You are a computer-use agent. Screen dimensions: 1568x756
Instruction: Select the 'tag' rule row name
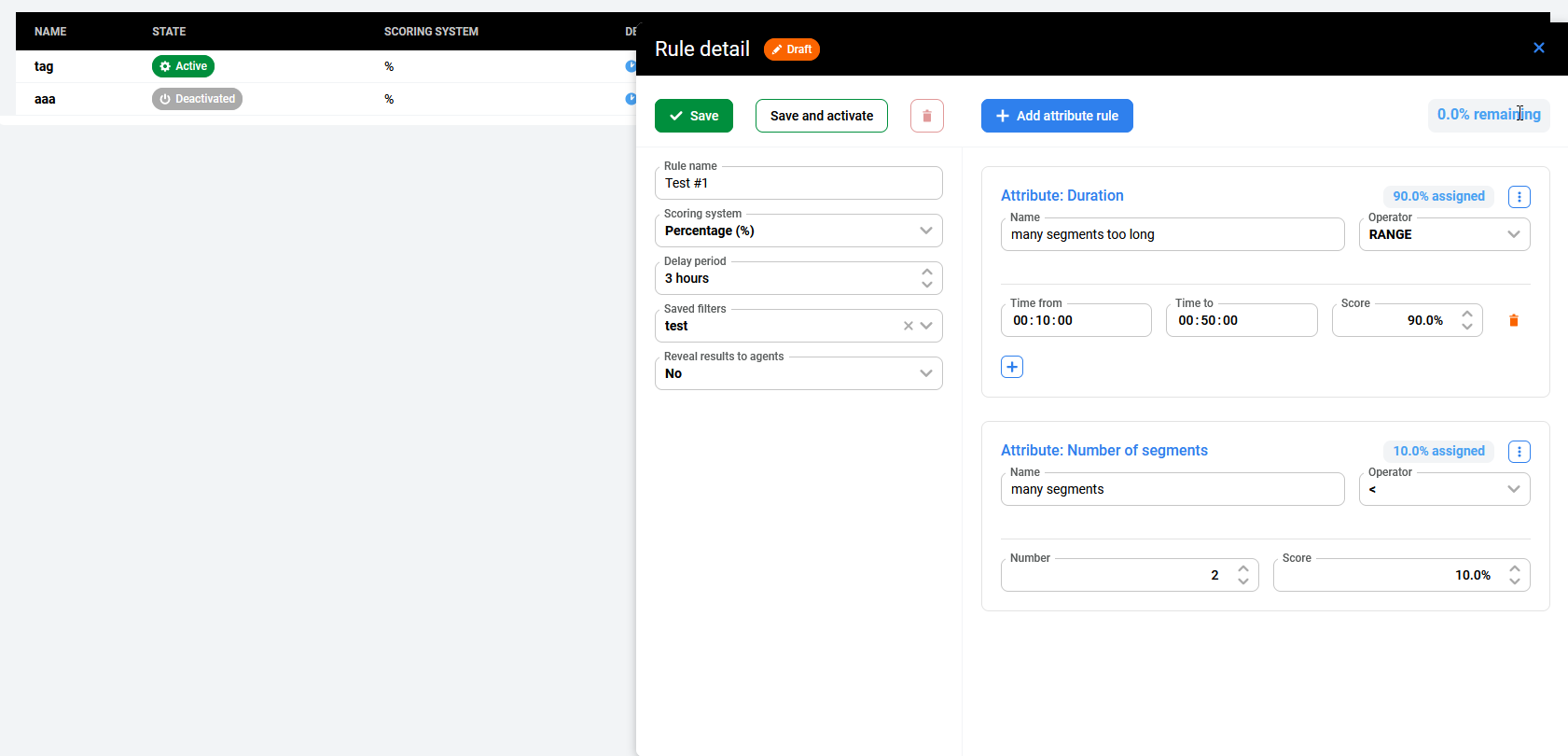[x=44, y=66]
